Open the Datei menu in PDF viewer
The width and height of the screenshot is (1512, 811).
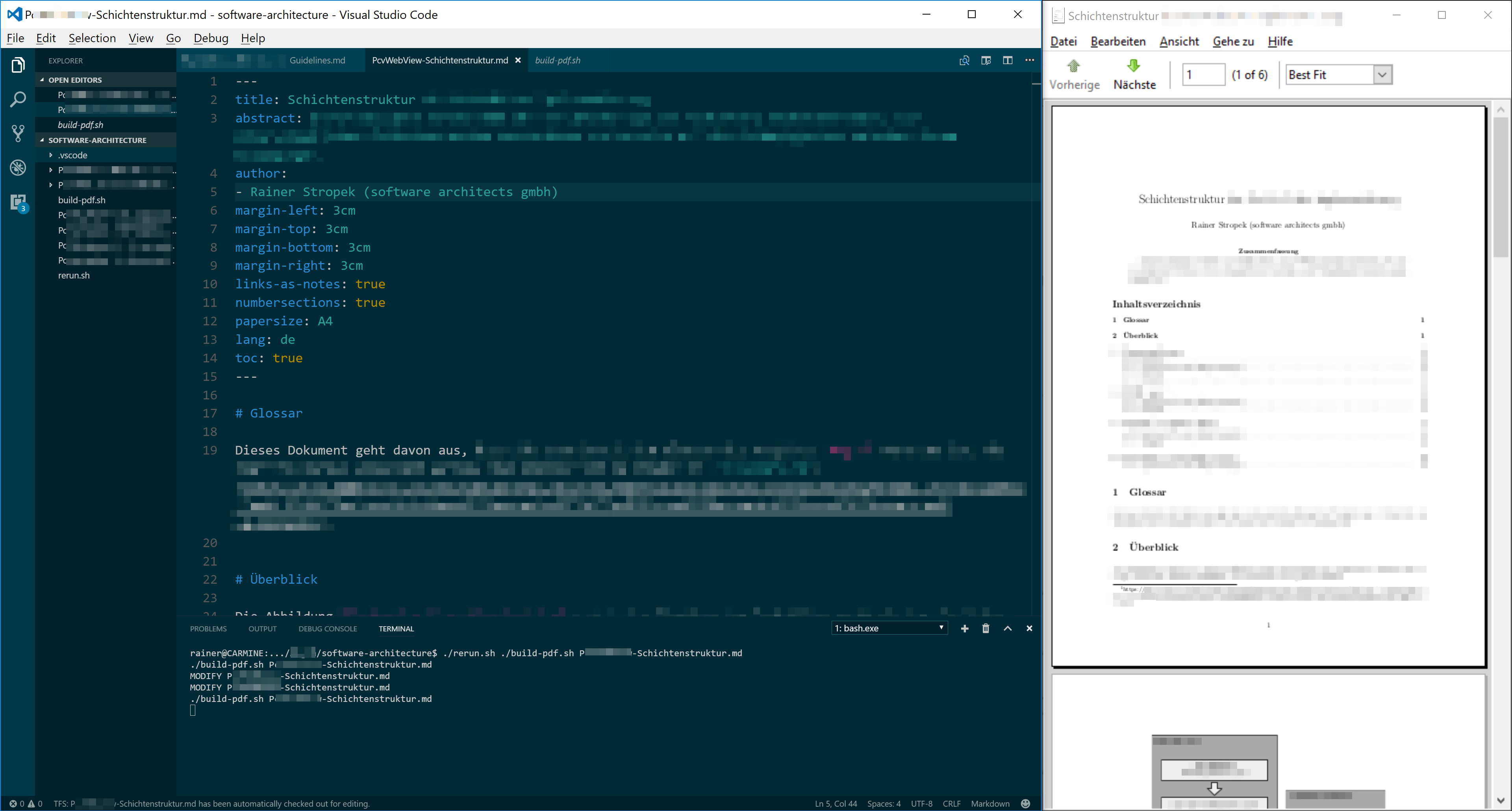1064,41
